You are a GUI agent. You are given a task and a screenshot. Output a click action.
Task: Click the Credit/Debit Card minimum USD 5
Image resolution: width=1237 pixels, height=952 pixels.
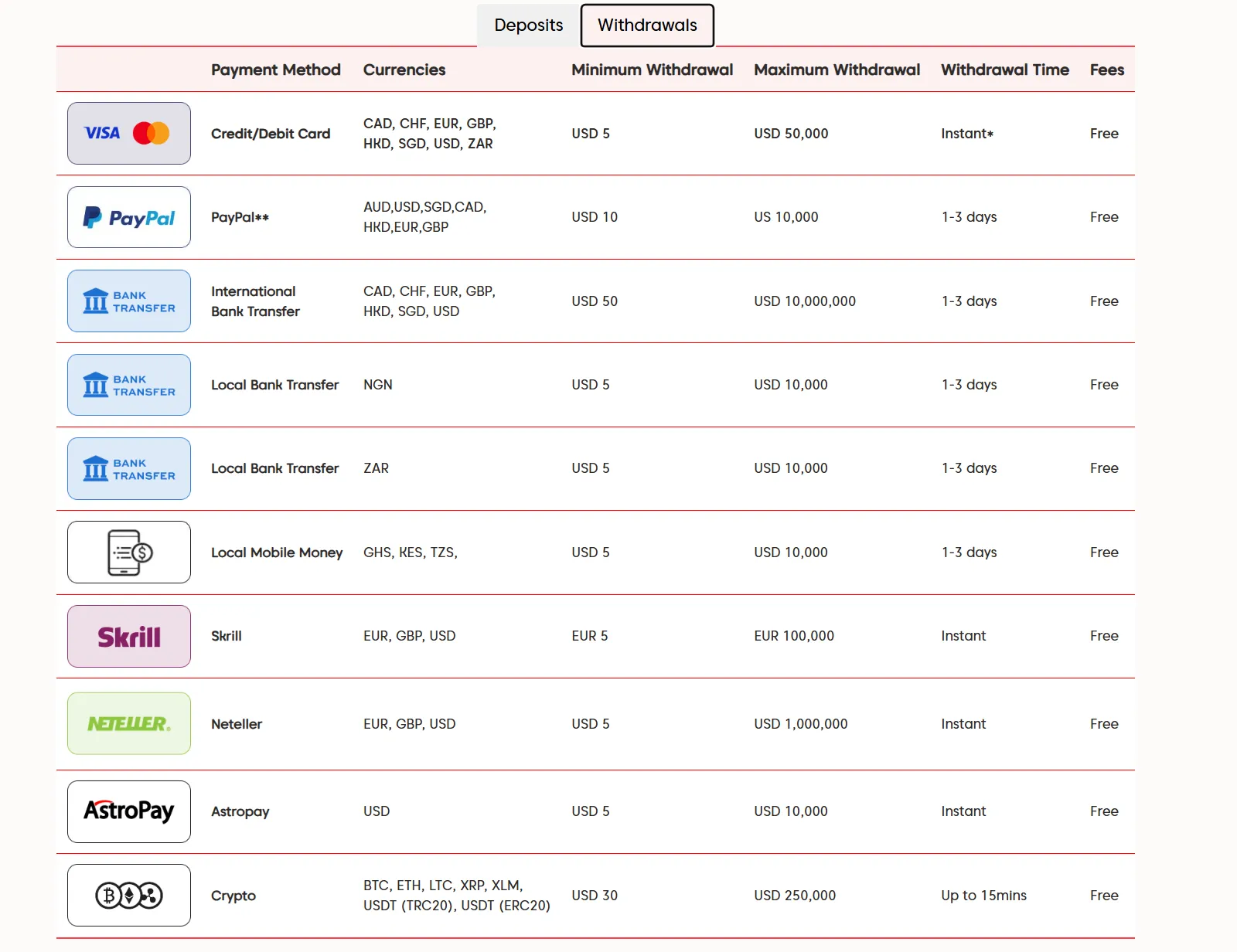click(x=591, y=134)
